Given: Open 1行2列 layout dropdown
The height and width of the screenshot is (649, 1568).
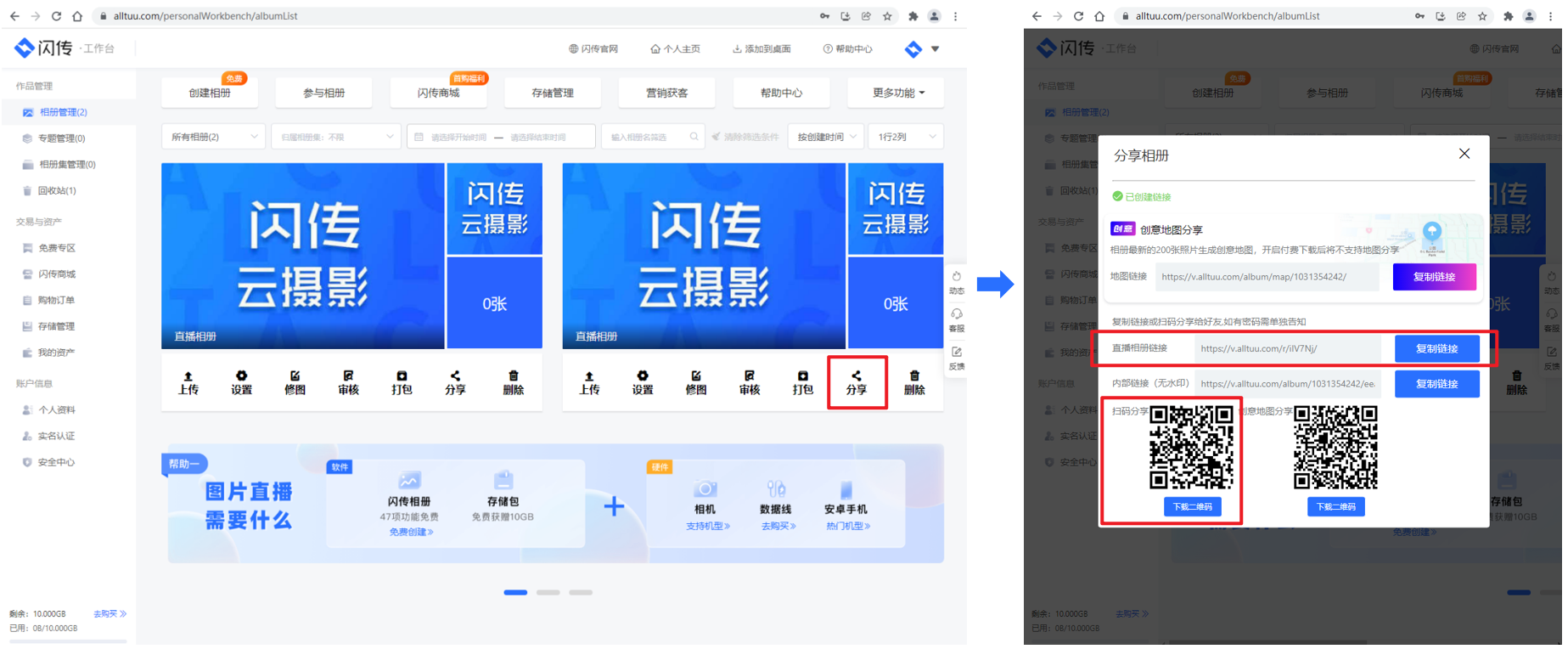Looking at the screenshot, I should coord(907,137).
